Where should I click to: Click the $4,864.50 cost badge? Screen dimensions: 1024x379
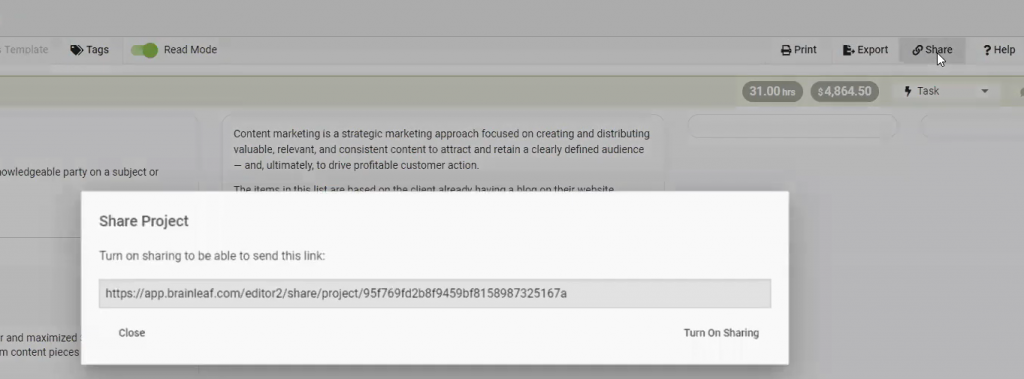[844, 91]
